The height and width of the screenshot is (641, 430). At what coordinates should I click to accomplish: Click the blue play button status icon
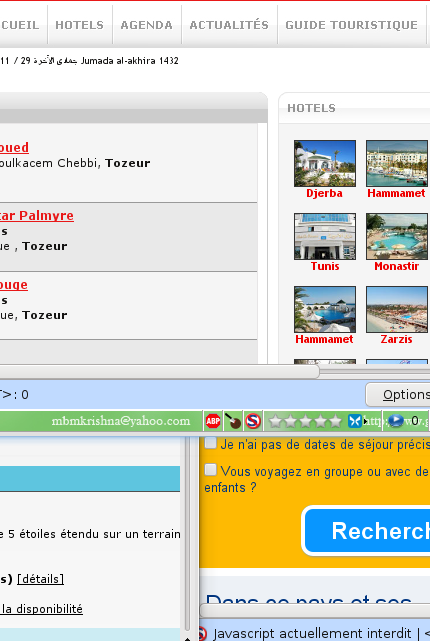395,421
